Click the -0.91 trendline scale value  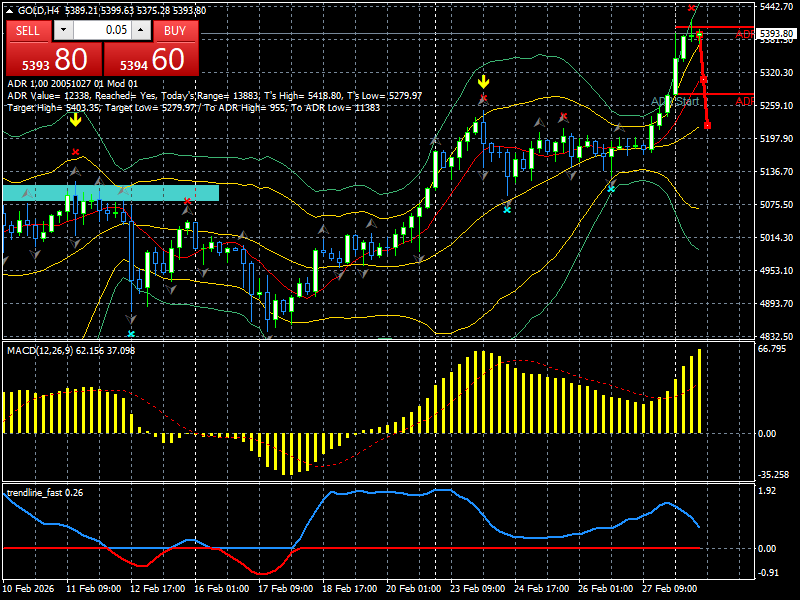click(x=768, y=572)
